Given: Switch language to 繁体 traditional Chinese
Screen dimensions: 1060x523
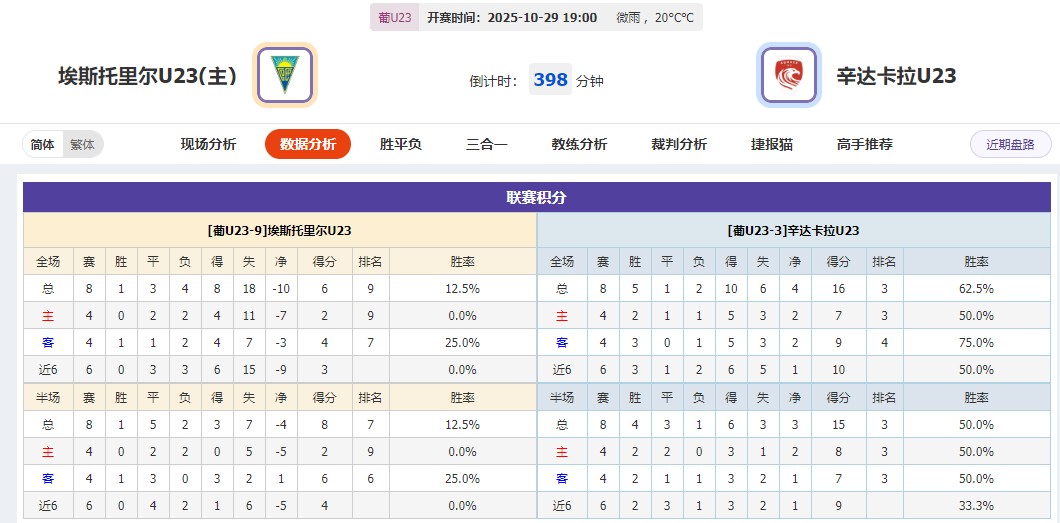Looking at the screenshot, I should pyautogui.click(x=82, y=144).
